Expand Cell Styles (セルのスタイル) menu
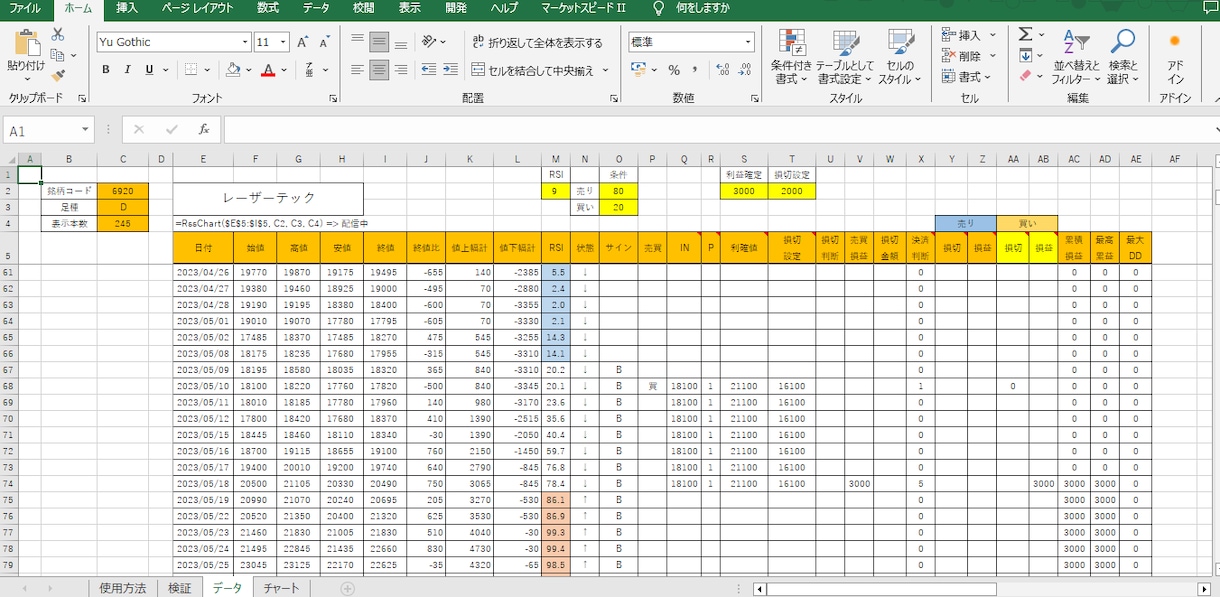 pyautogui.click(x=900, y=57)
